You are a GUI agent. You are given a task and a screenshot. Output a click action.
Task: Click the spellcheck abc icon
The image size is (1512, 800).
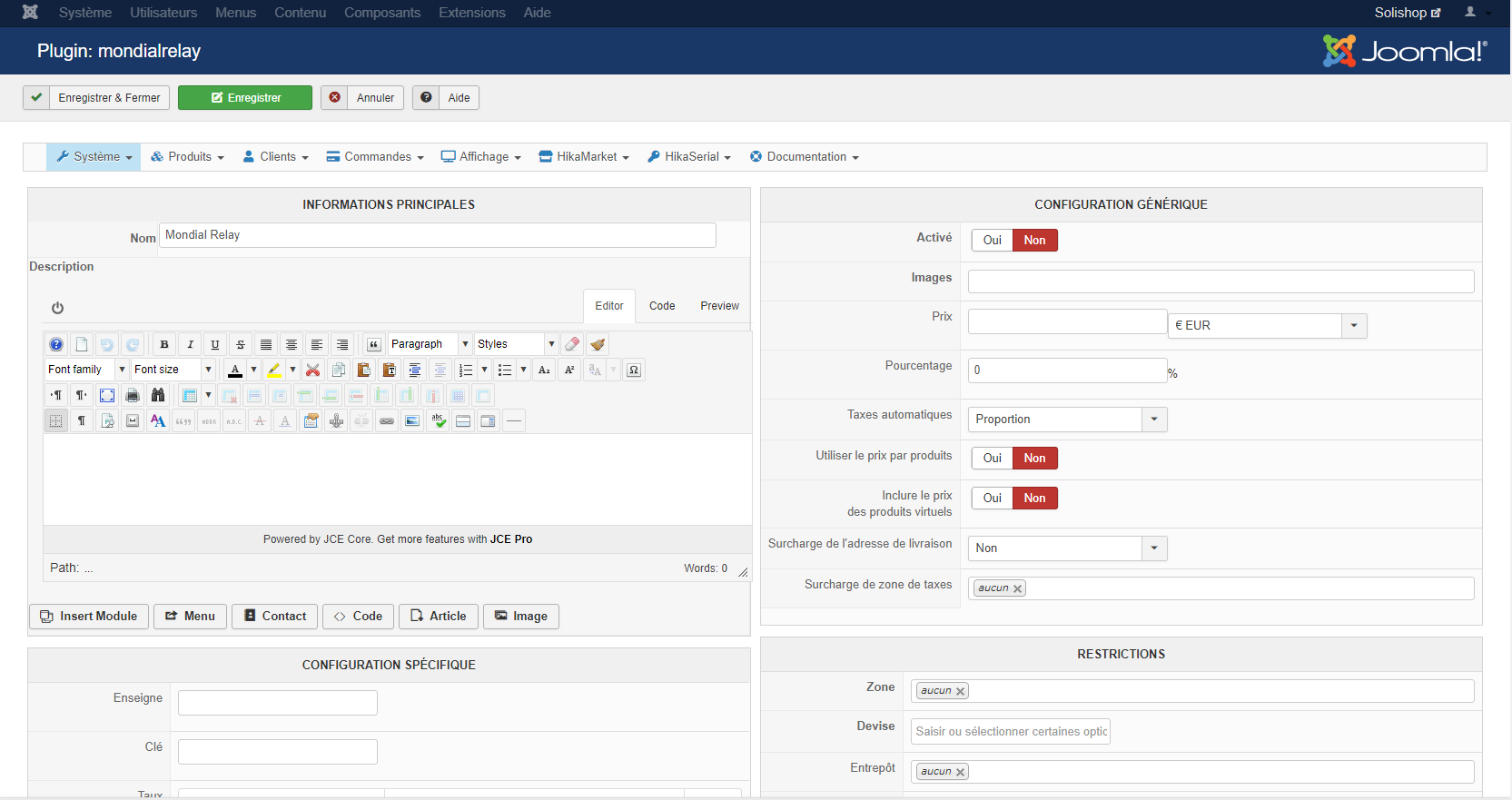coord(439,420)
